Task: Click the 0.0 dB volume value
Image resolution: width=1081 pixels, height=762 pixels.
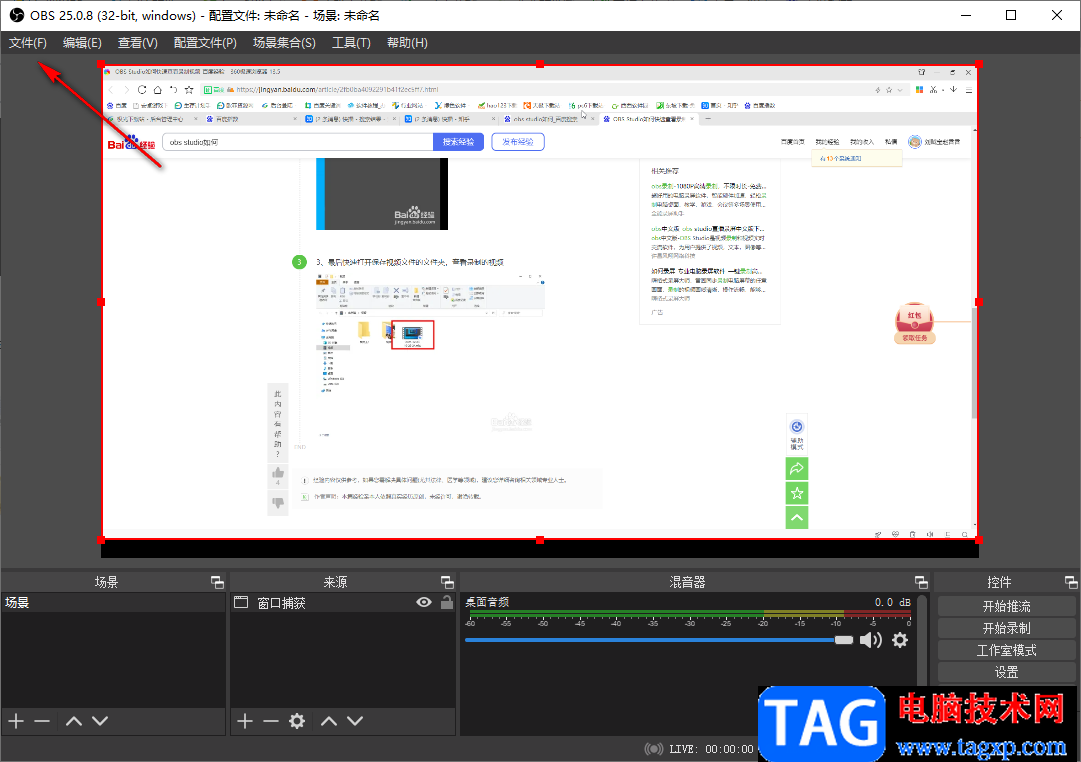Action: pyautogui.click(x=892, y=603)
